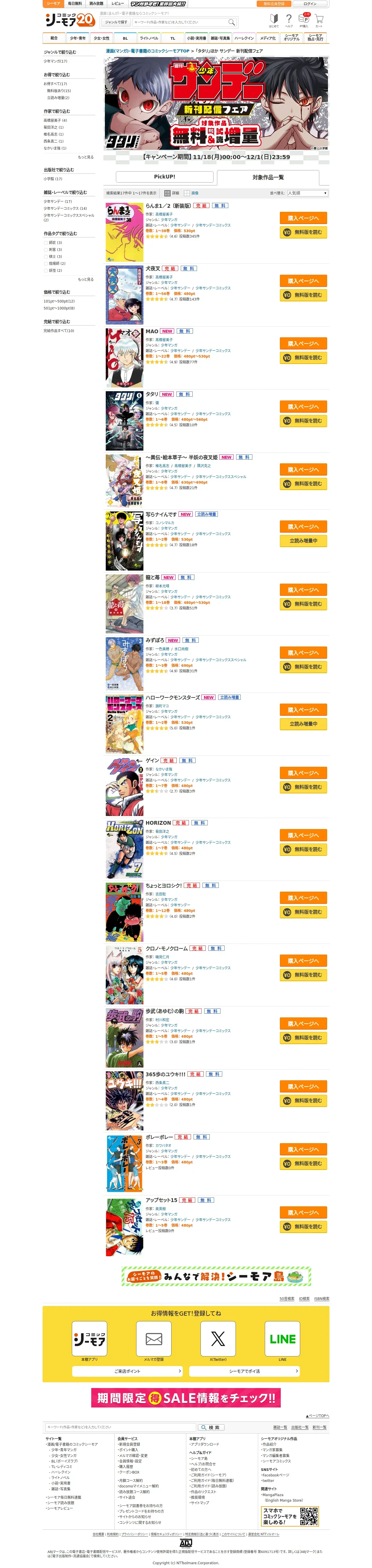Click the PT購入 point purchase icon

click(304, 20)
